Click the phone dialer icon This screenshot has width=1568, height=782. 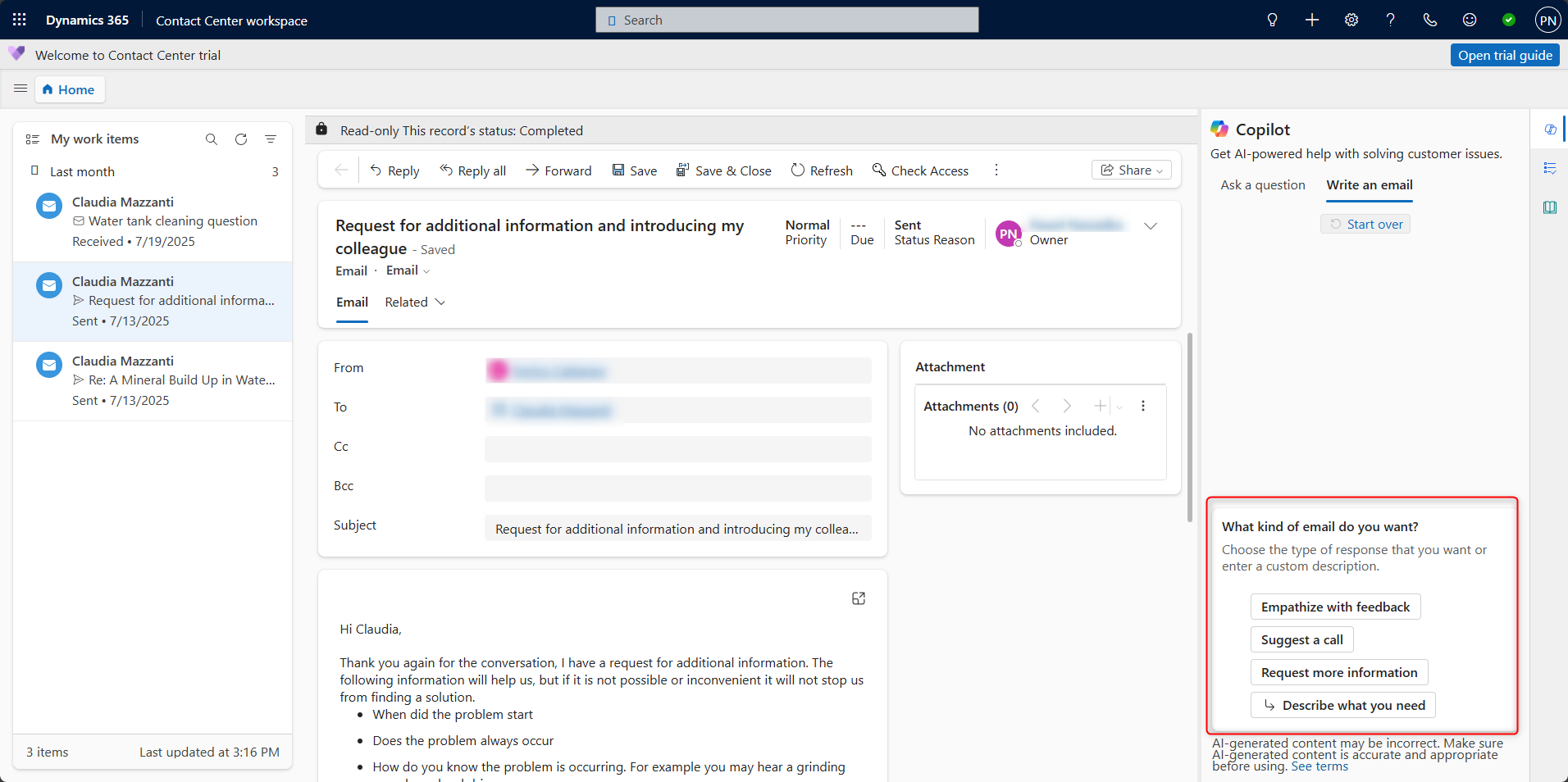click(x=1429, y=20)
